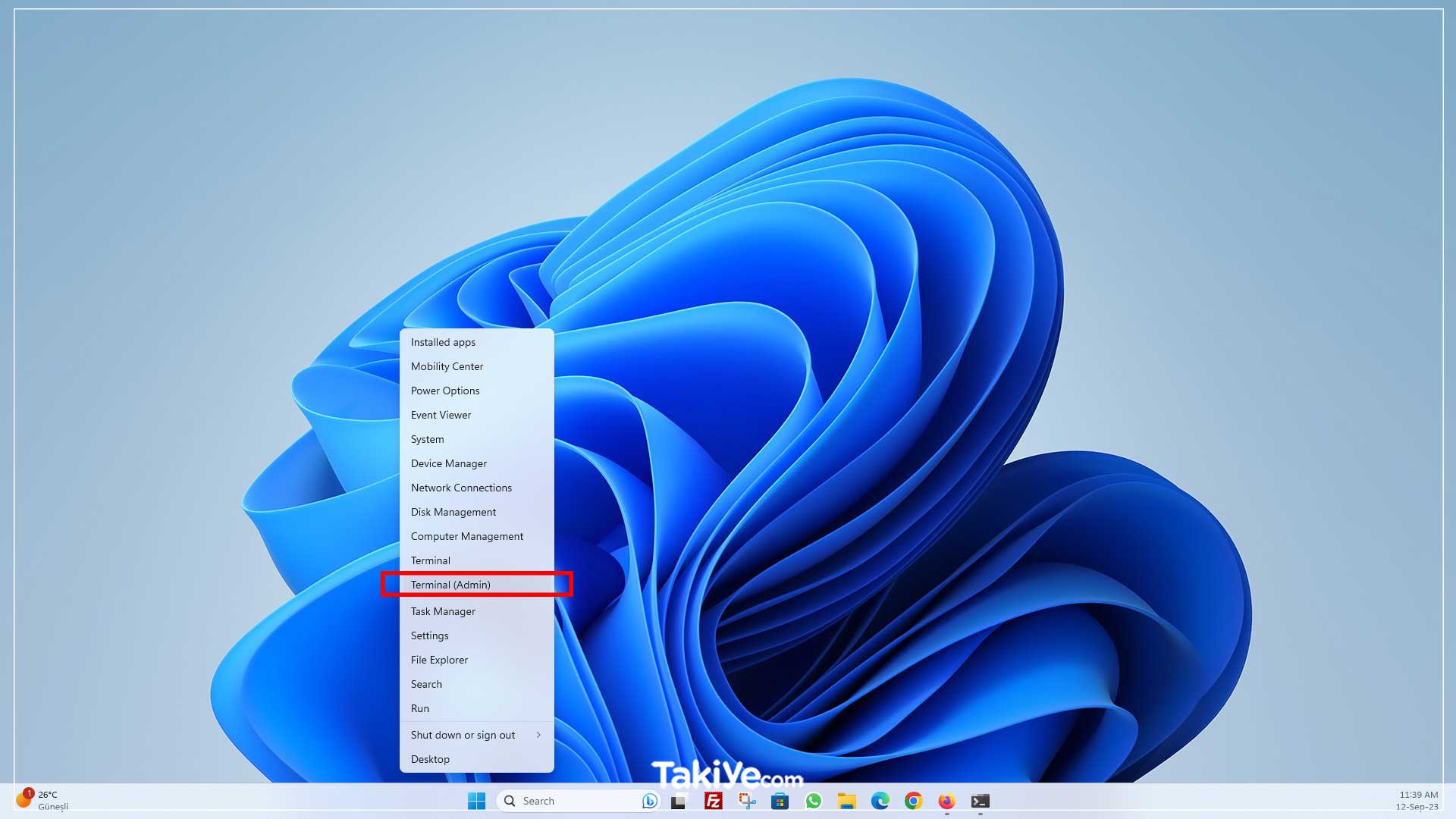Screen dimensions: 1456x819
Task: Open Google Chrome from the taskbar
Action: click(x=913, y=801)
